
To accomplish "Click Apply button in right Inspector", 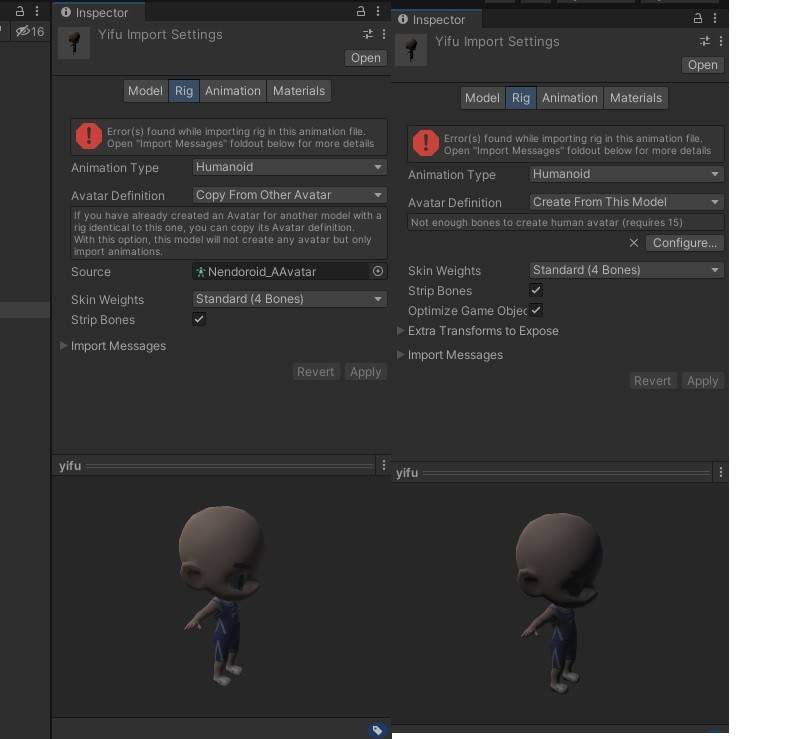I will 703,381.
